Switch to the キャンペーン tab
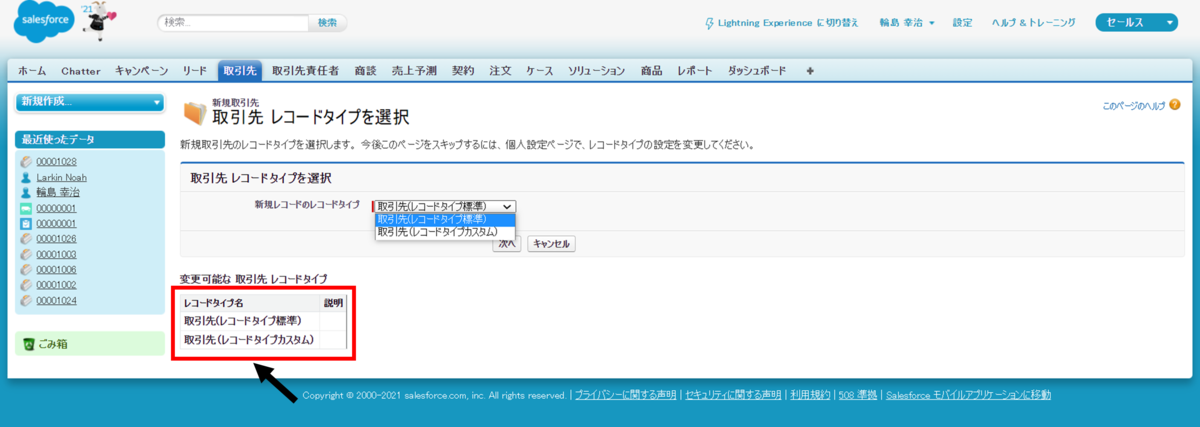1200x427 pixels. click(142, 71)
